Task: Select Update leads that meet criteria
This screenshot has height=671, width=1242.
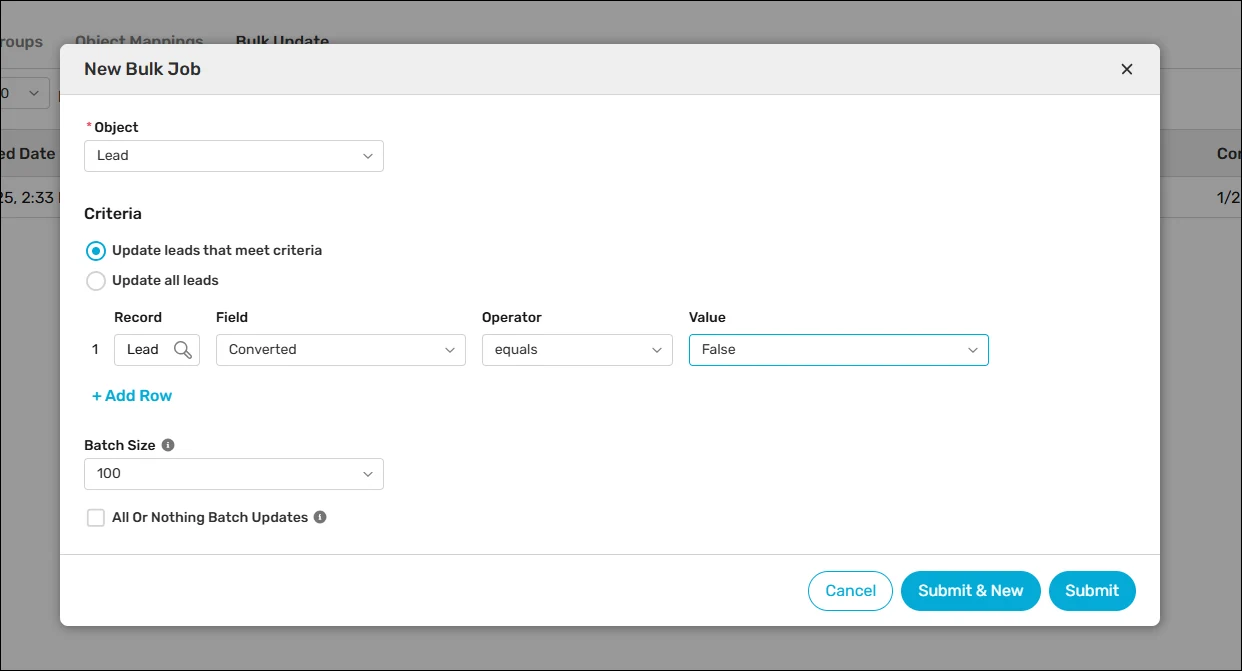Action: coord(96,251)
